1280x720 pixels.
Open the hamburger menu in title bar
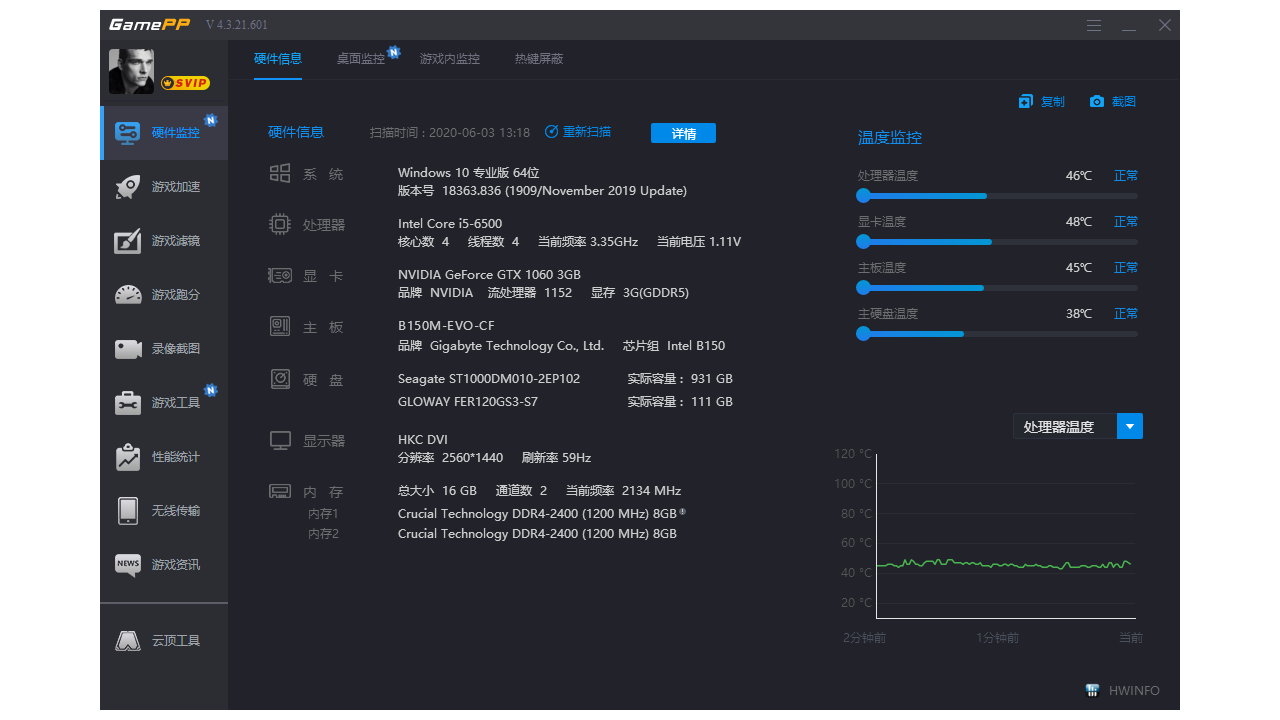pos(1094,25)
